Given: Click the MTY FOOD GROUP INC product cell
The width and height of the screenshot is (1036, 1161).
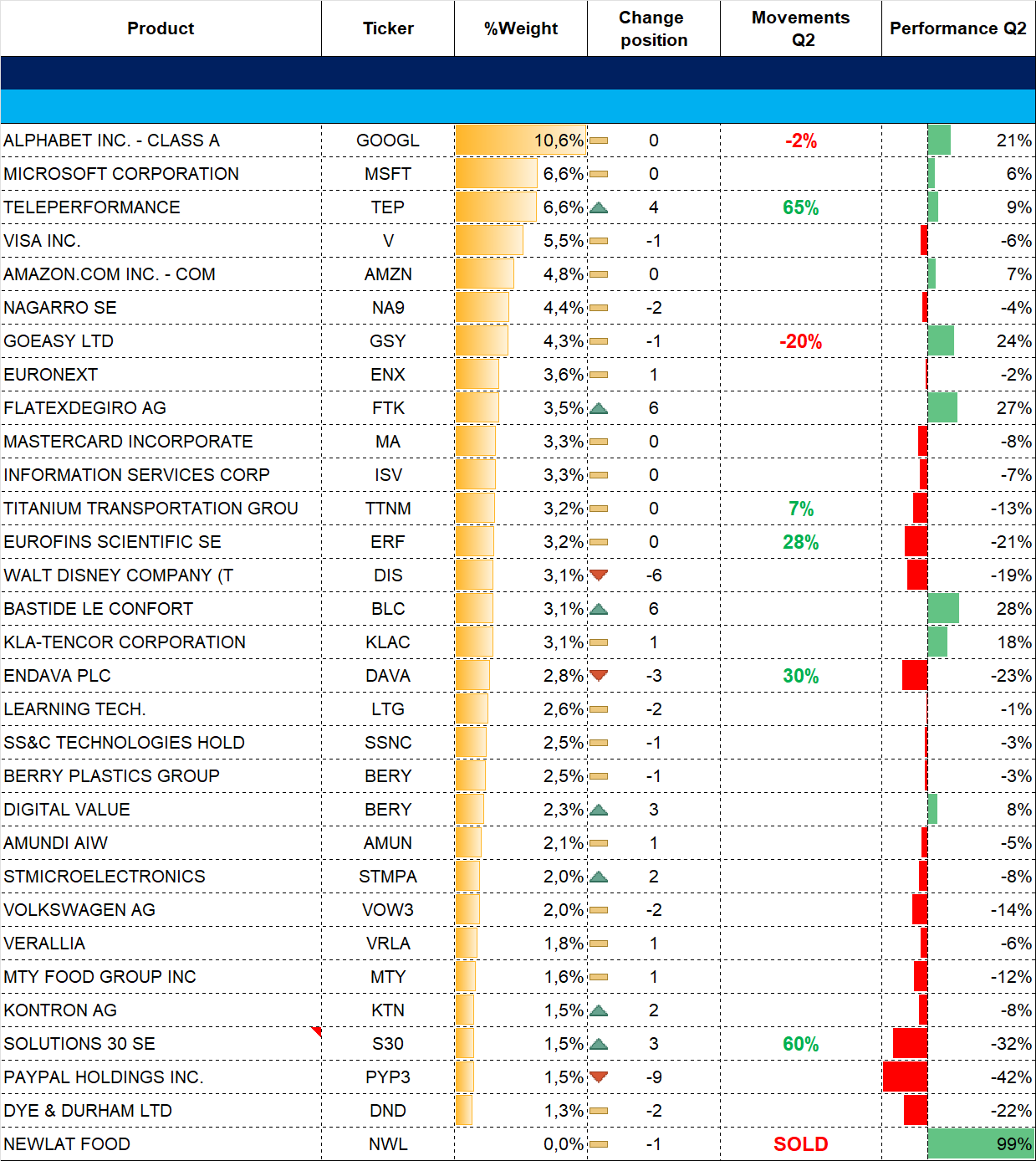Looking at the screenshot, I should tap(161, 977).
